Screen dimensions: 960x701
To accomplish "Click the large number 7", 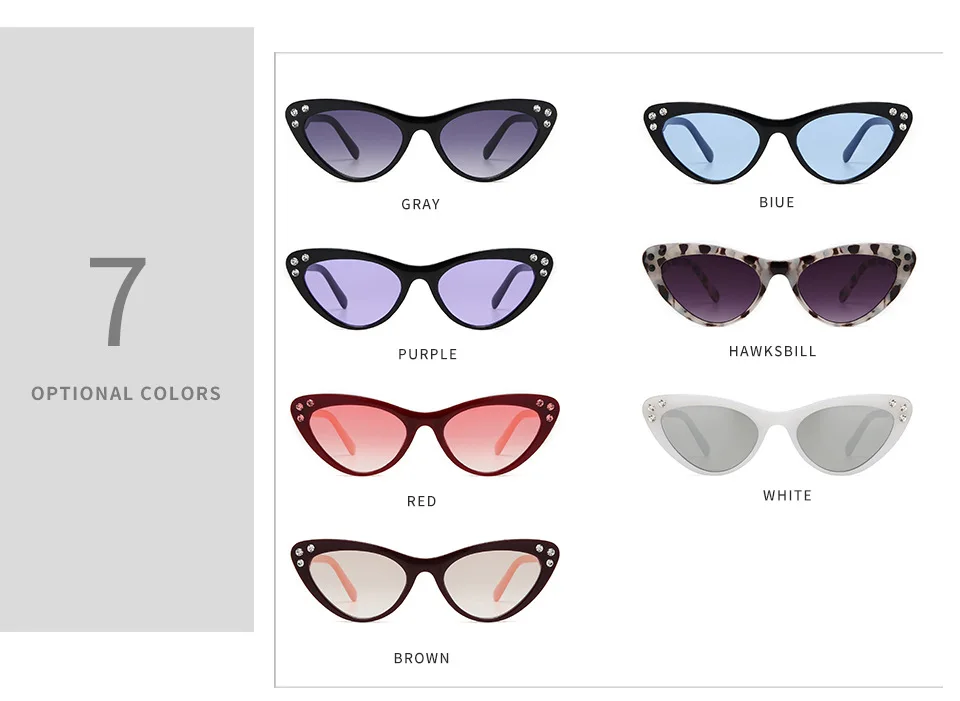I will click(x=118, y=301).
